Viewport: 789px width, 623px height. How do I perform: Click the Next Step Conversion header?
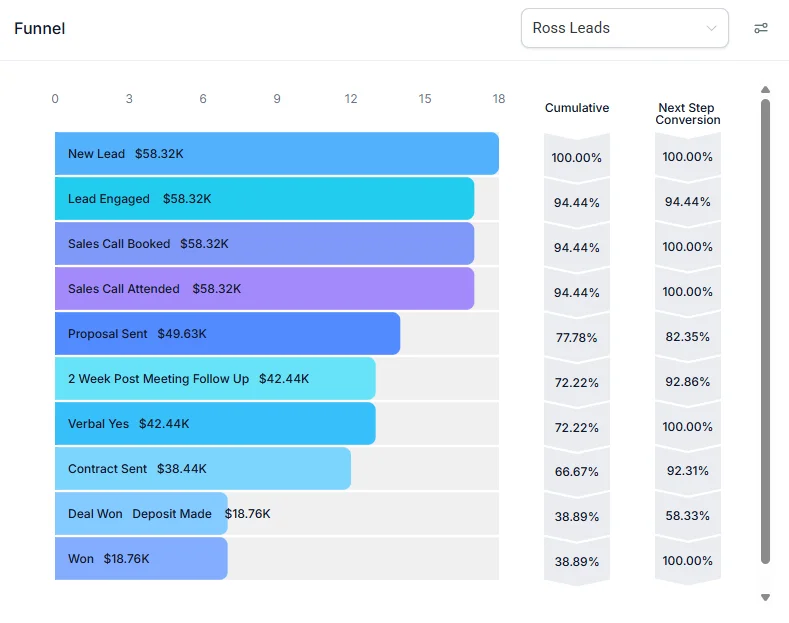[687, 114]
